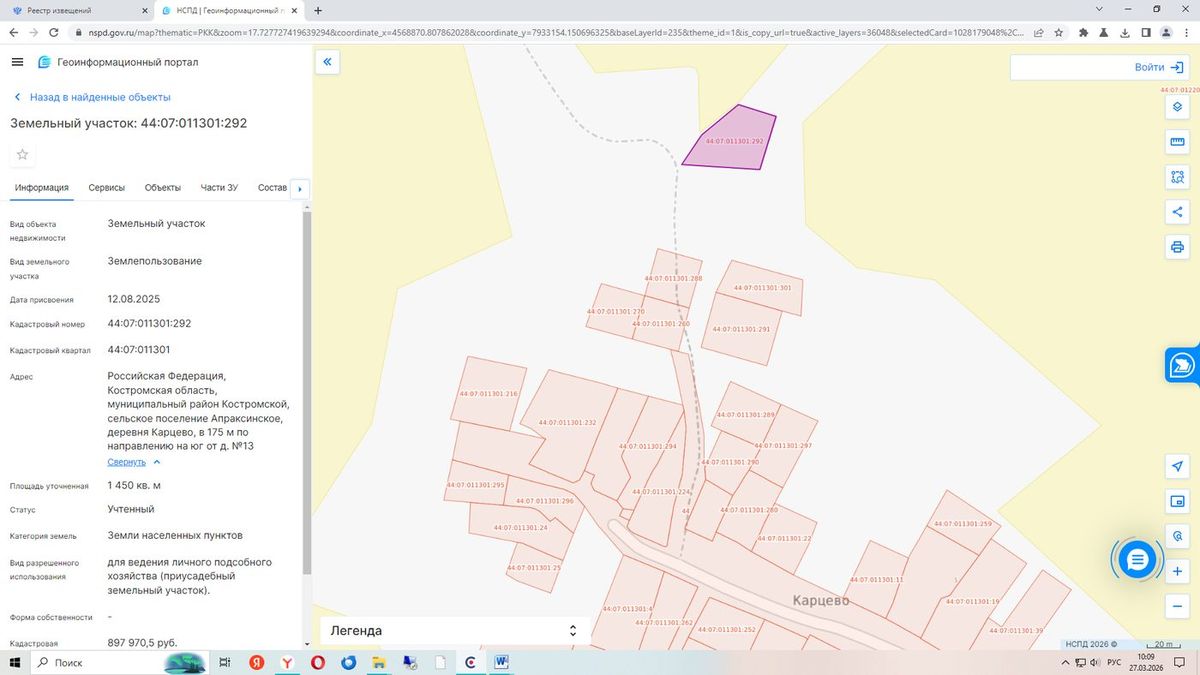This screenshot has height=675, width=1200.
Task: Click the Войти login button
Action: coord(1158,67)
